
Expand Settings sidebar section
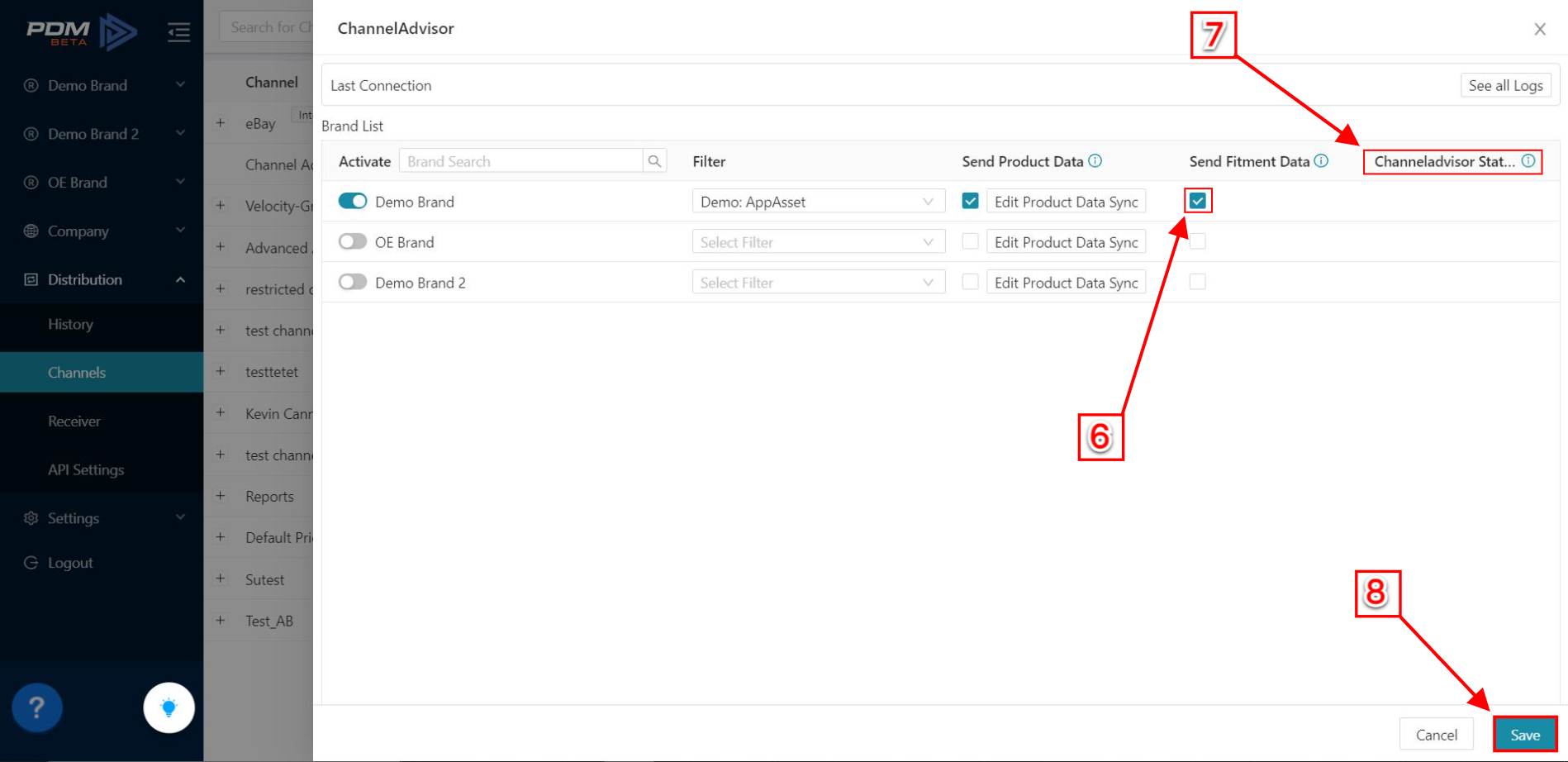(102, 518)
